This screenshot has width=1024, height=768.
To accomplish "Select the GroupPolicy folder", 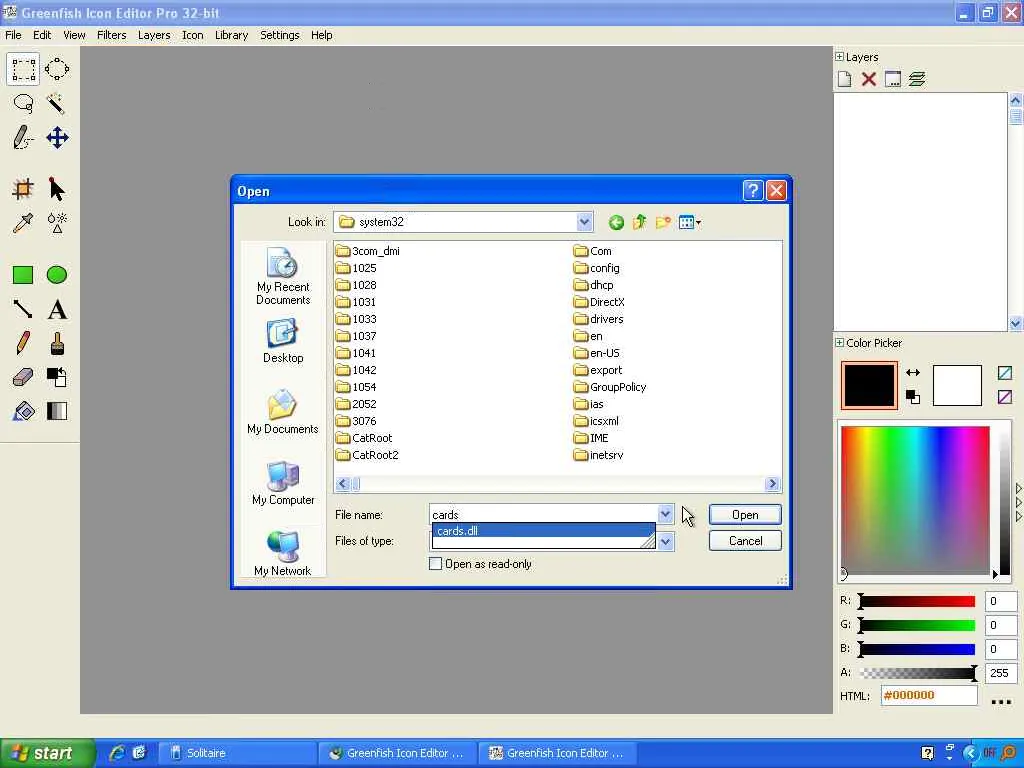I will pyautogui.click(x=610, y=387).
